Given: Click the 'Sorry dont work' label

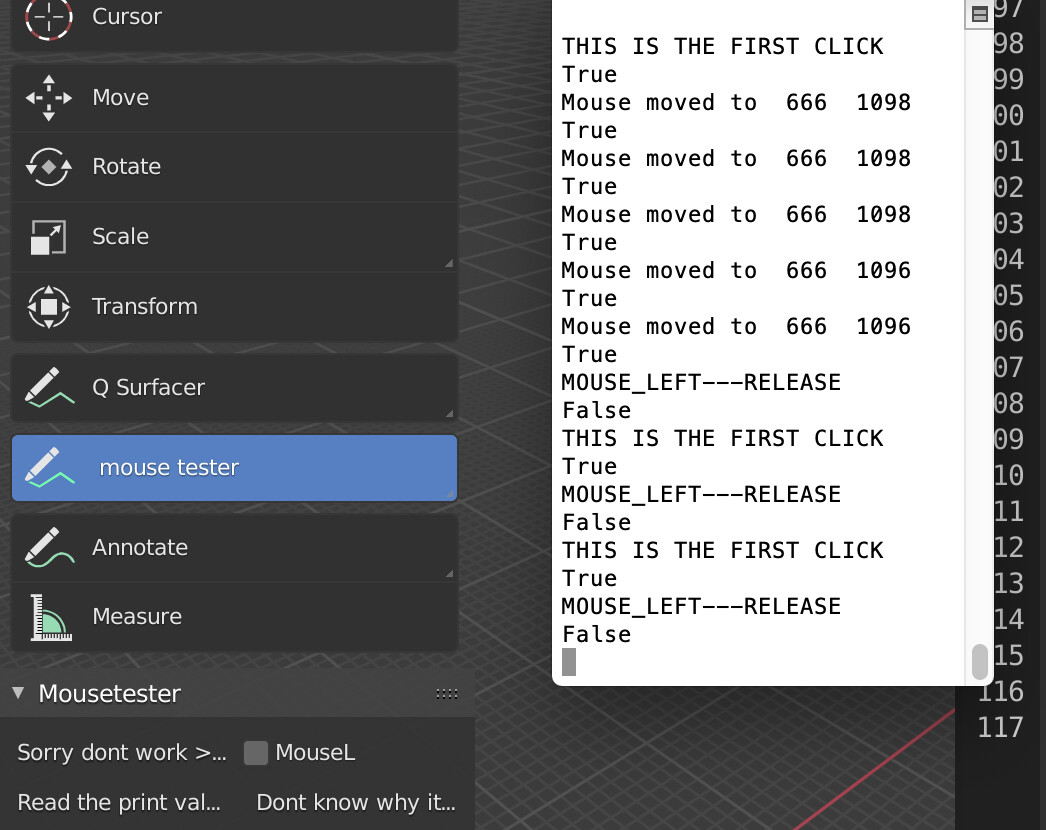Looking at the screenshot, I should point(122,753).
